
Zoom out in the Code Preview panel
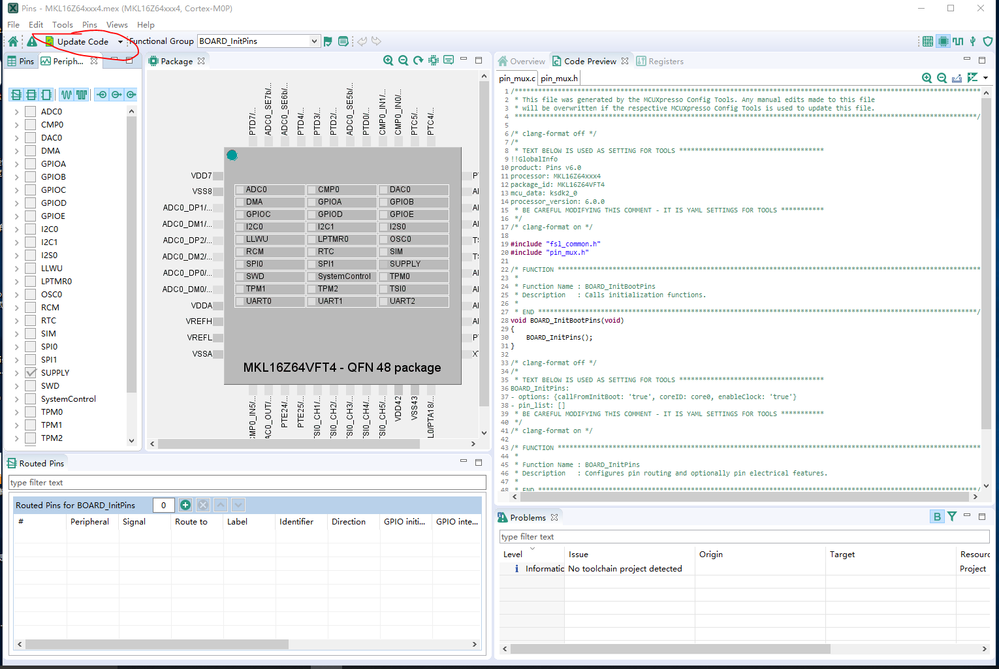click(x=942, y=78)
